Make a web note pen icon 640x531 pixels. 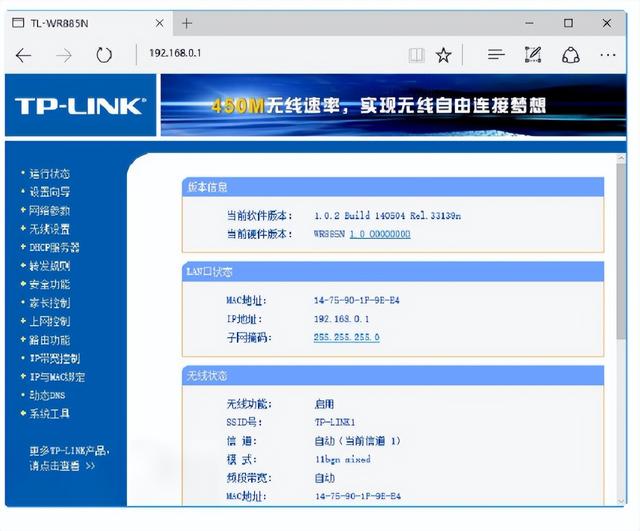pyautogui.click(x=533, y=54)
